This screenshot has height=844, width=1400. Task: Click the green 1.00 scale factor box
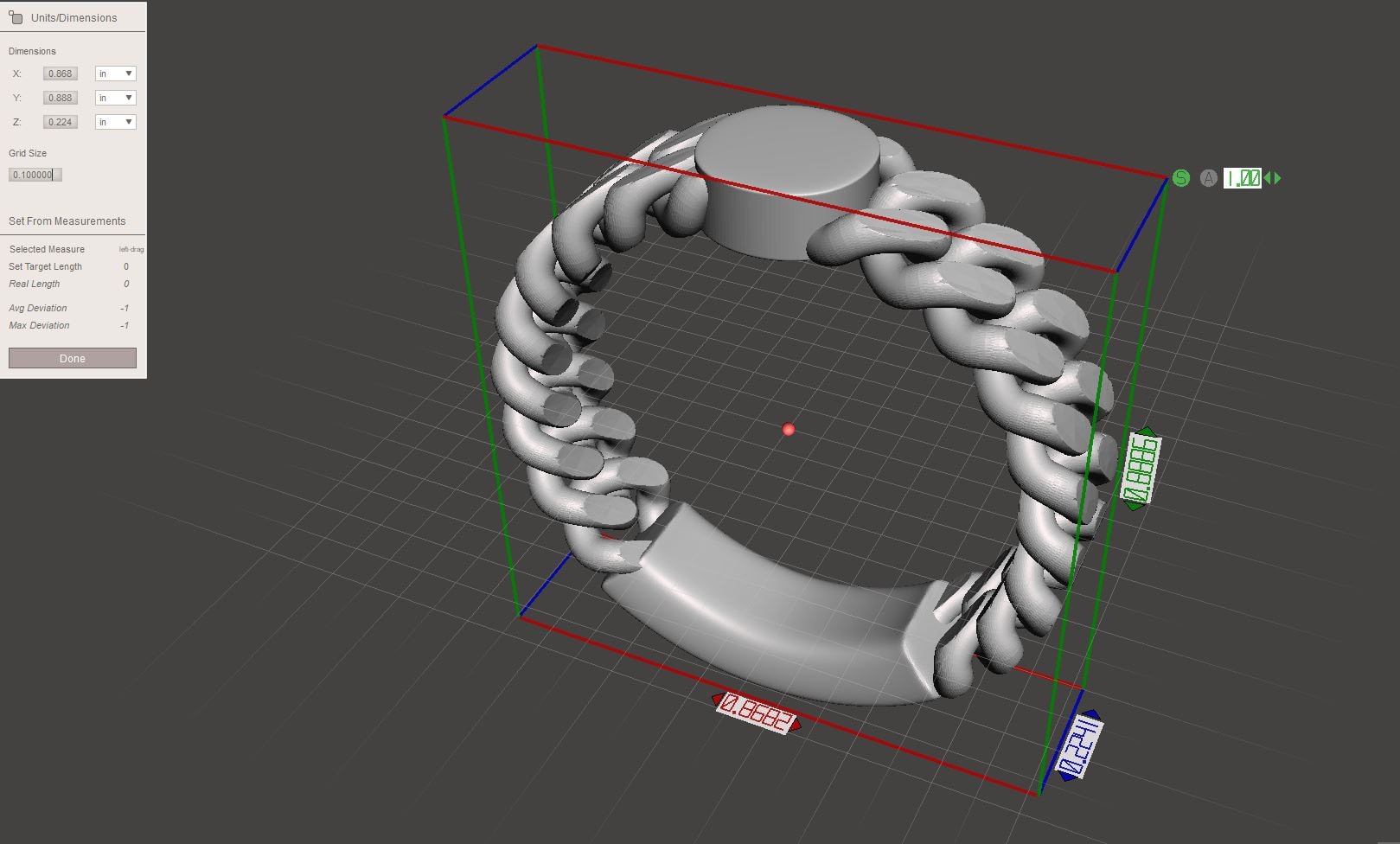(x=1243, y=178)
